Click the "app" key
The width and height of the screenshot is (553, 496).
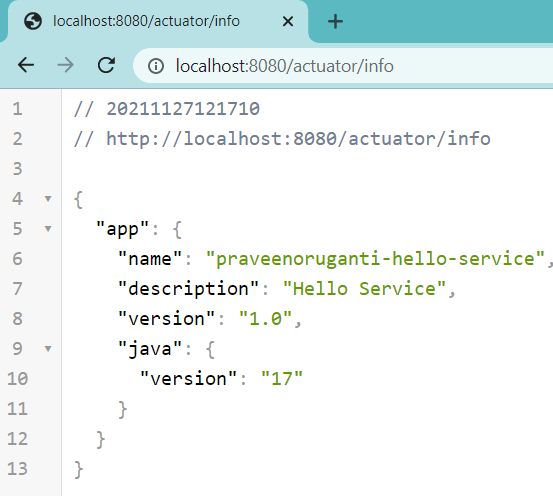pos(122,229)
